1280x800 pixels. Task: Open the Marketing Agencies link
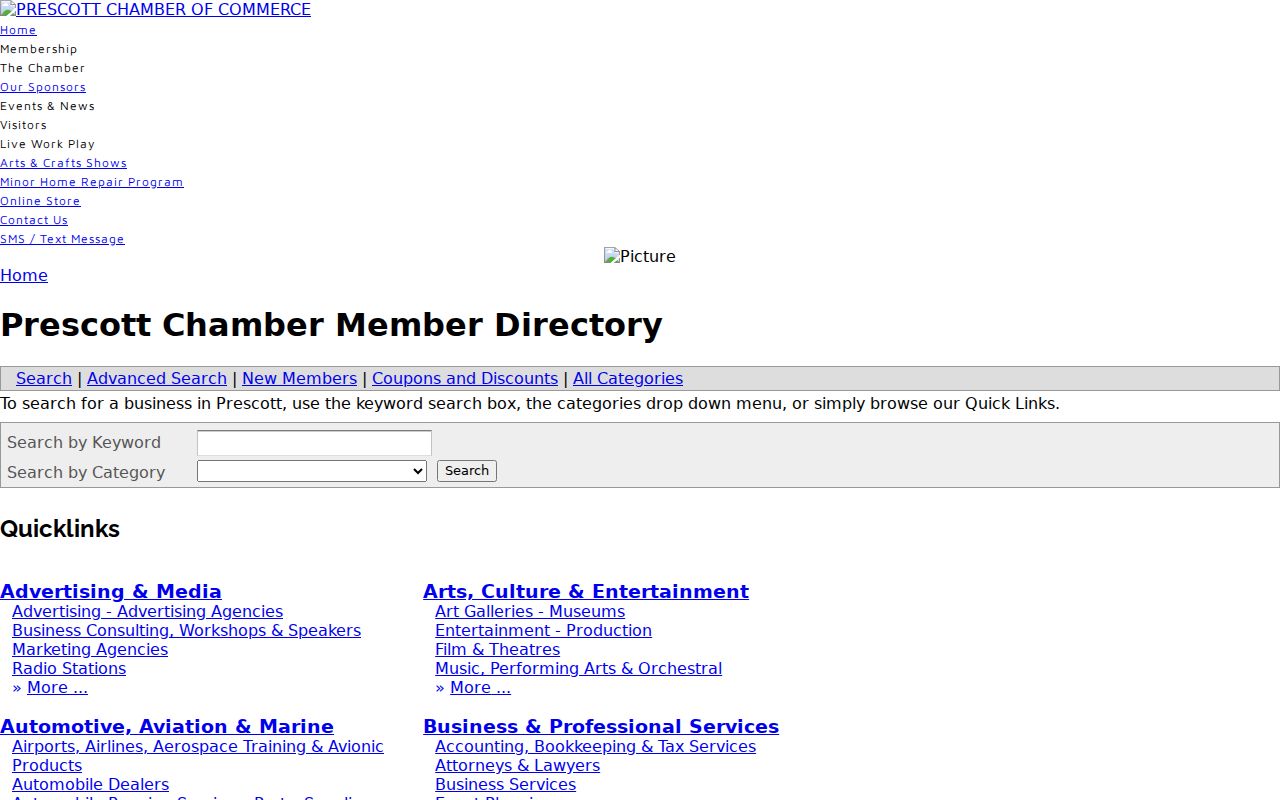90,650
